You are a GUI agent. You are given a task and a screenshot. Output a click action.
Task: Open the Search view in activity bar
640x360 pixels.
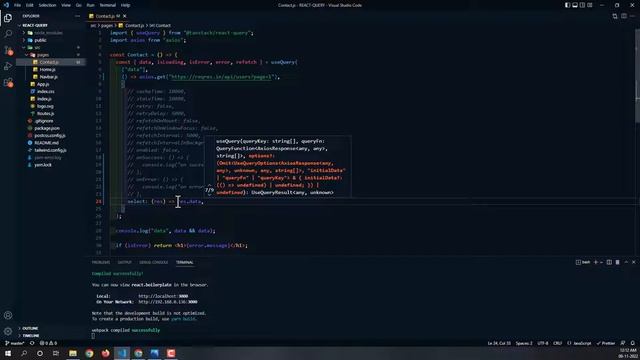coord(8,34)
